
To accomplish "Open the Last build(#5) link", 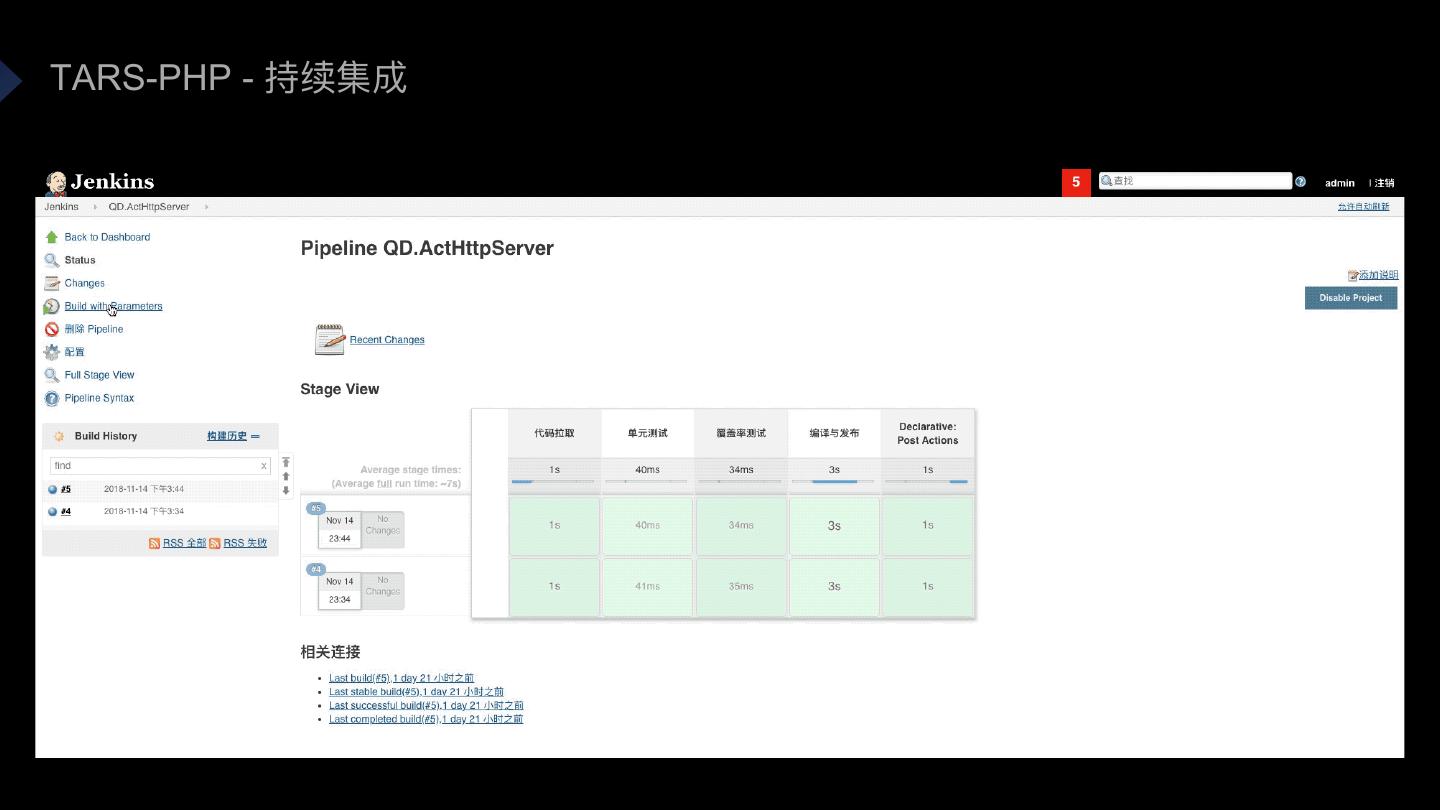I will (x=402, y=678).
